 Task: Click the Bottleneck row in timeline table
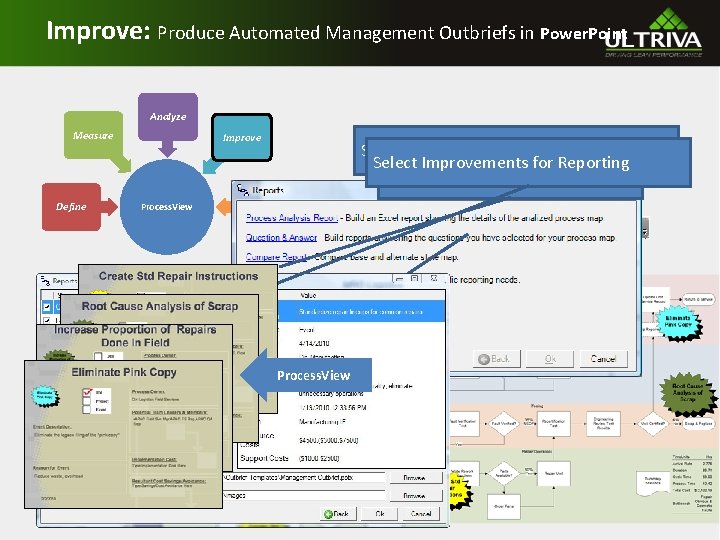(692, 502)
